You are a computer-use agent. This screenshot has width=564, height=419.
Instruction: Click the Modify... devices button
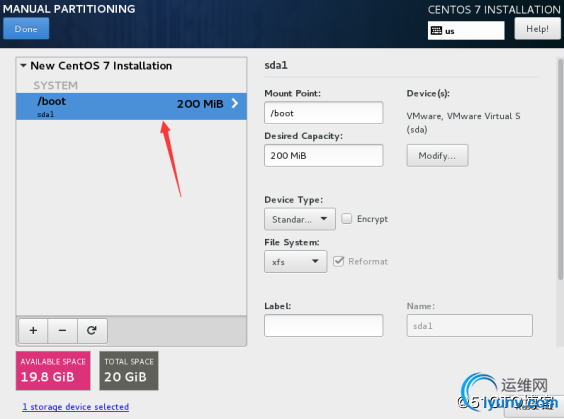(437, 155)
